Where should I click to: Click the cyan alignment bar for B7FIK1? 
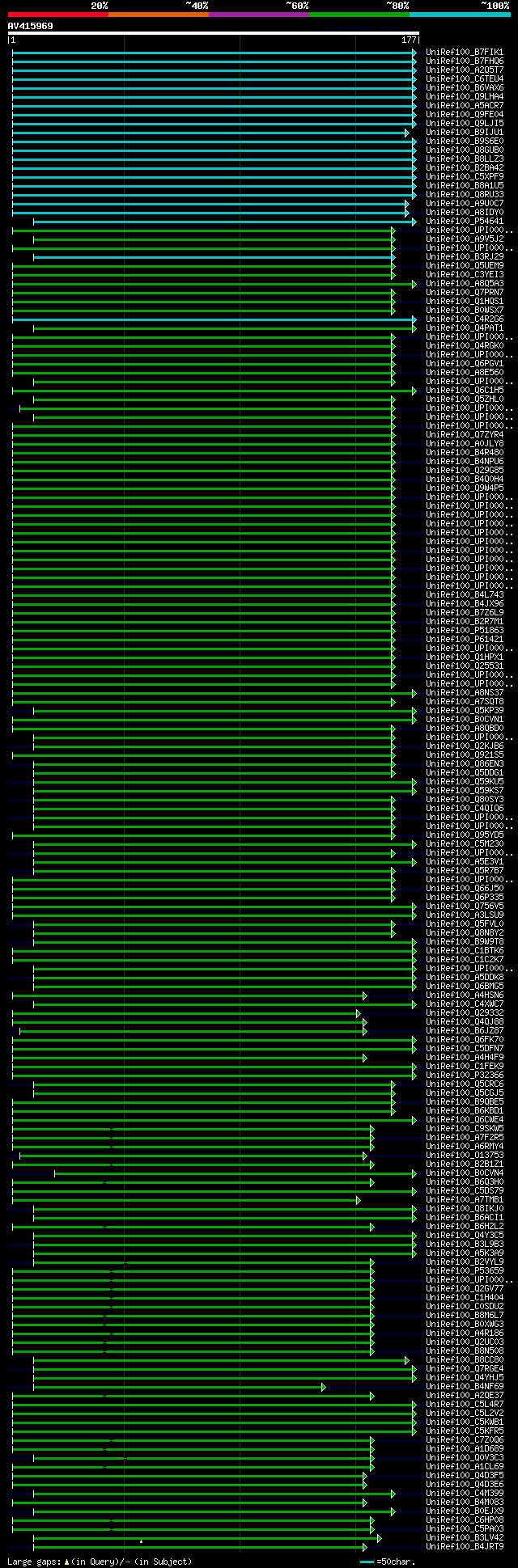[x=214, y=53]
